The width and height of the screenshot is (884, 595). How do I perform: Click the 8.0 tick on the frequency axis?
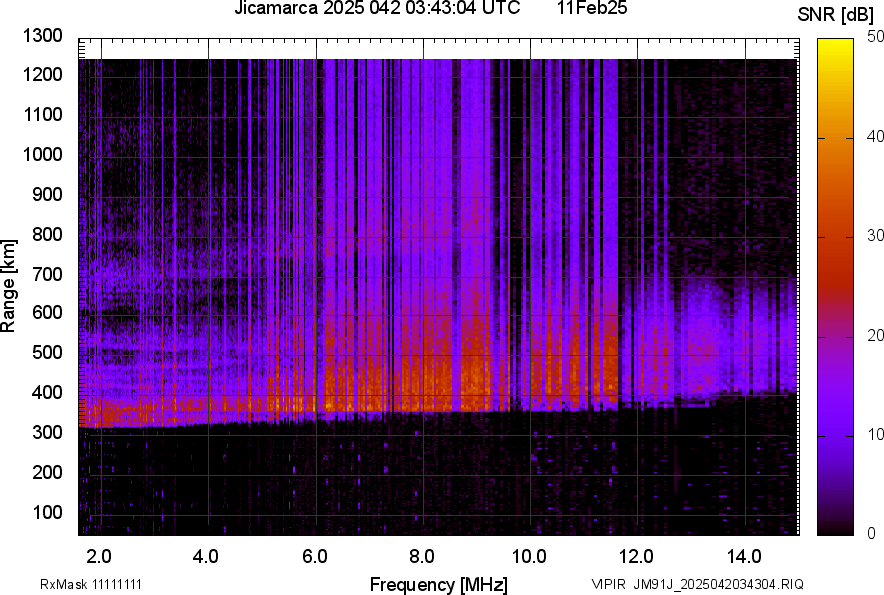pos(422,556)
